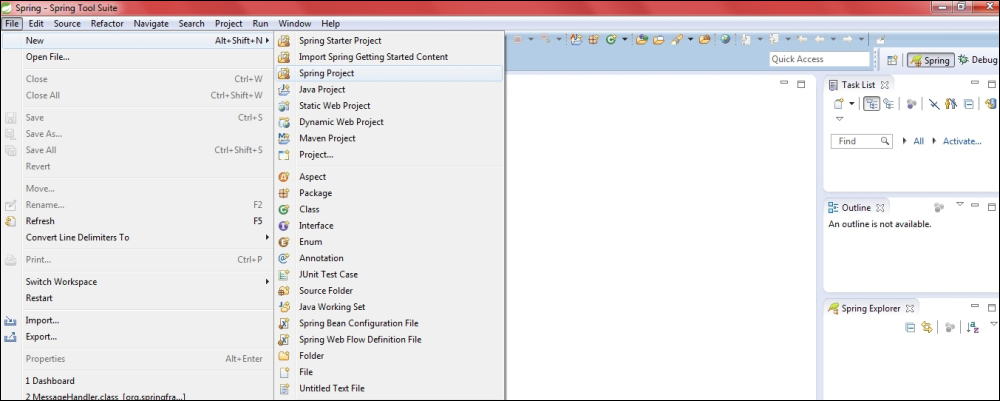This screenshot has width=1000, height=401.
Task: Open the Help menu
Action: tap(330, 24)
